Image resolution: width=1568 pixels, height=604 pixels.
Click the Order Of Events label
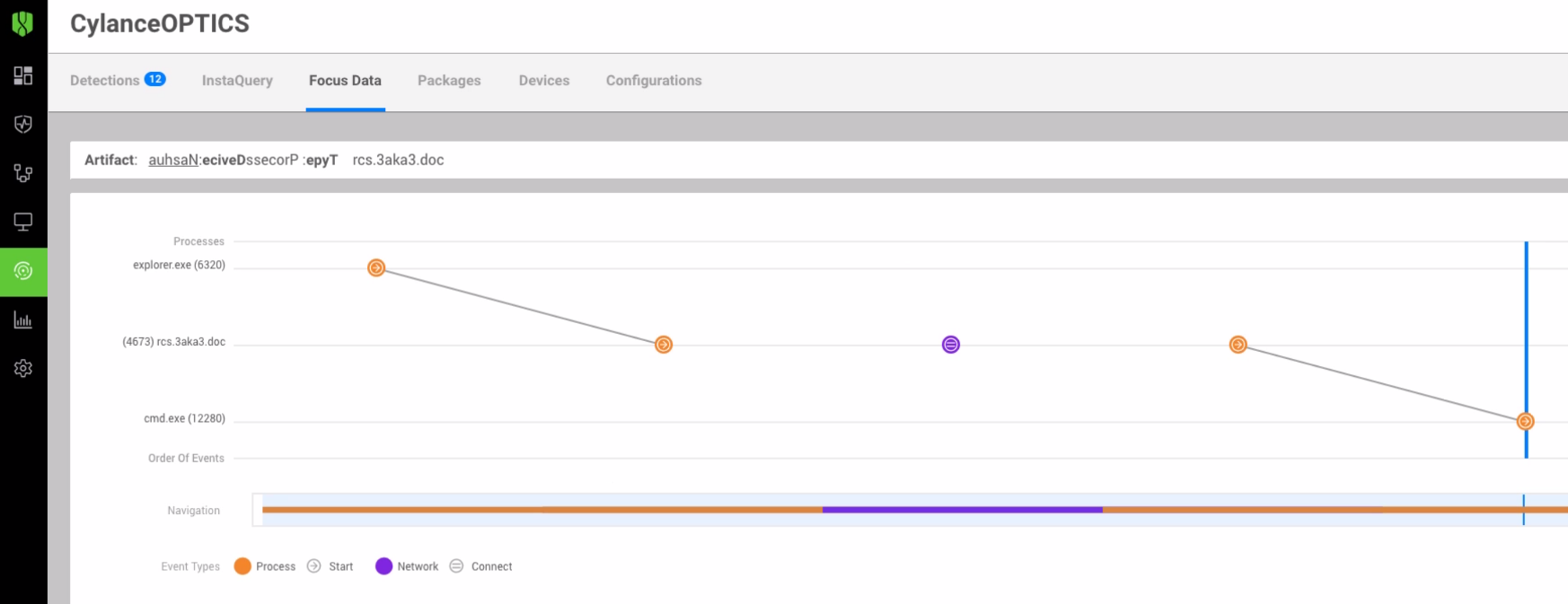coord(186,458)
